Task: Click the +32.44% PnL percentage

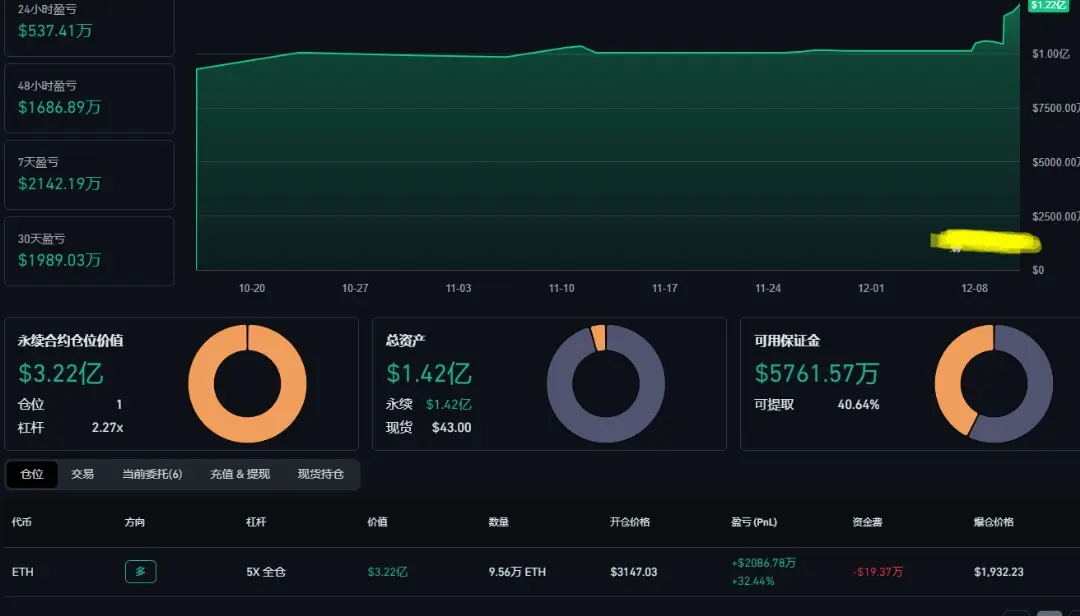Action: [x=753, y=581]
